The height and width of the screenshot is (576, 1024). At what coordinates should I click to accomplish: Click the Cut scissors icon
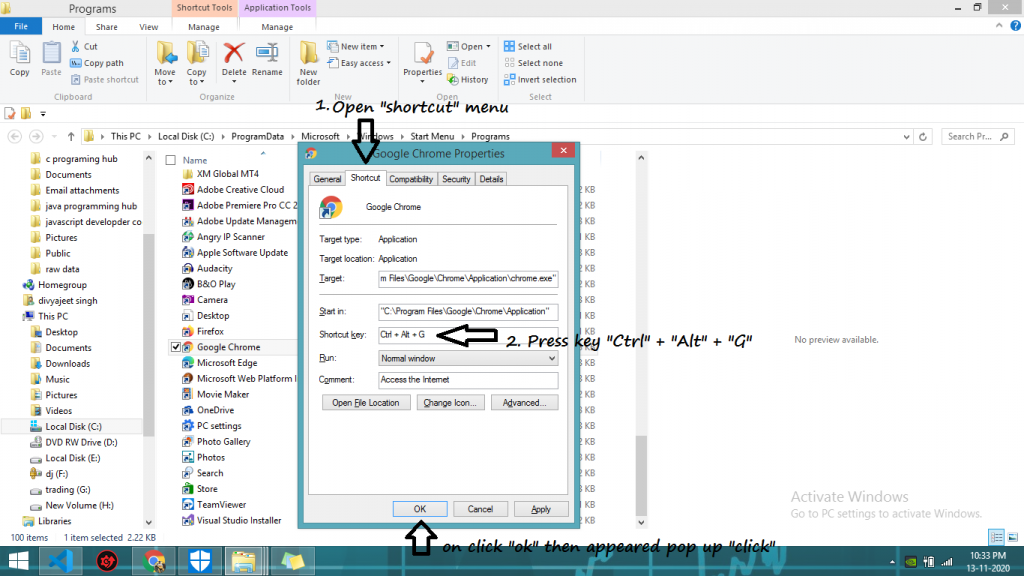point(76,46)
